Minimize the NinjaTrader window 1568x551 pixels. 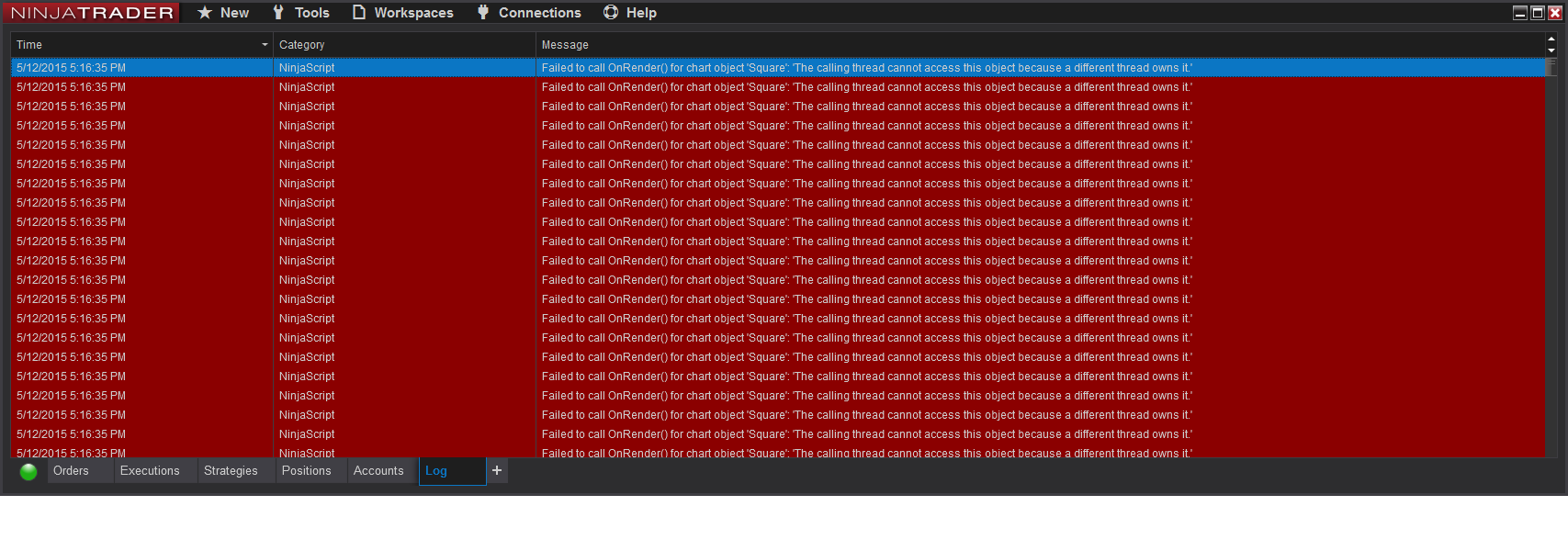[x=1520, y=13]
